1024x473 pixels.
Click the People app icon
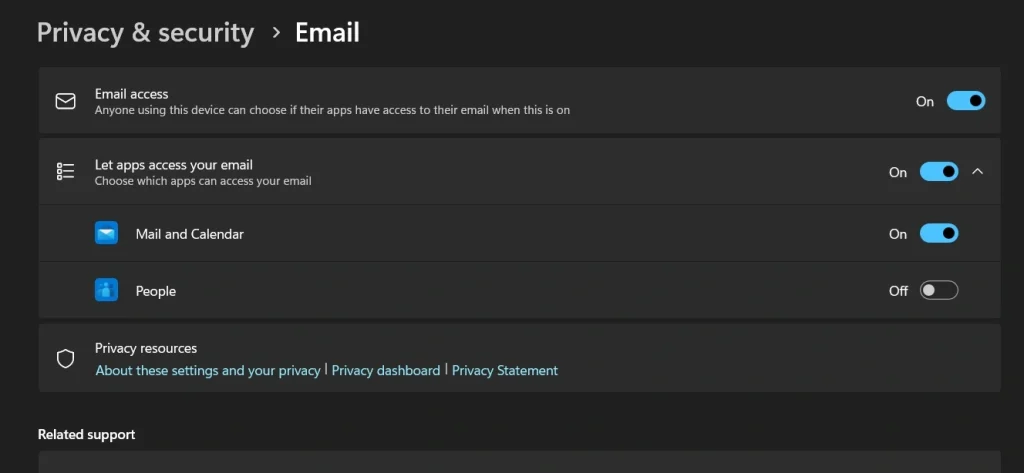(x=106, y=291)
